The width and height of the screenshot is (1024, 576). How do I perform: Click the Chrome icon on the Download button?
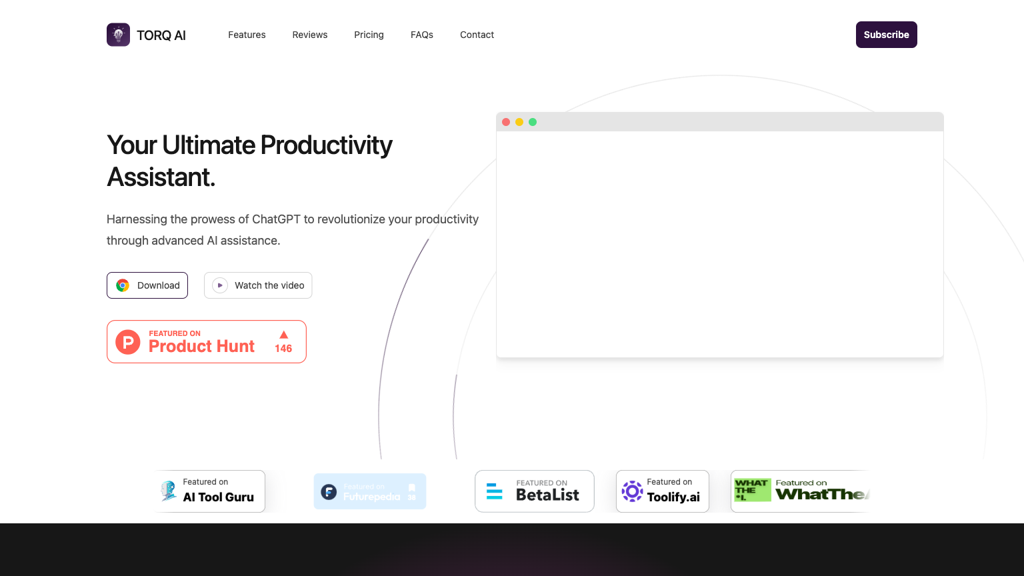(x=123, y=285)
